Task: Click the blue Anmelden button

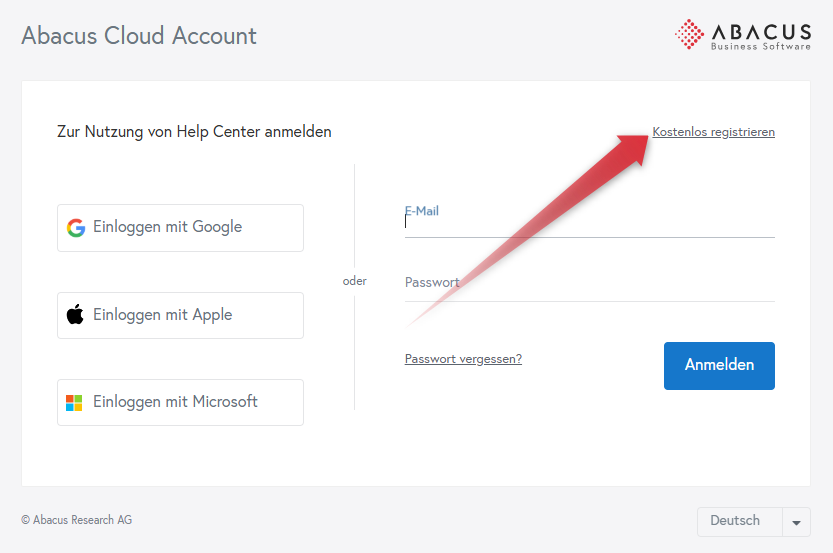Action: point(719,365)
